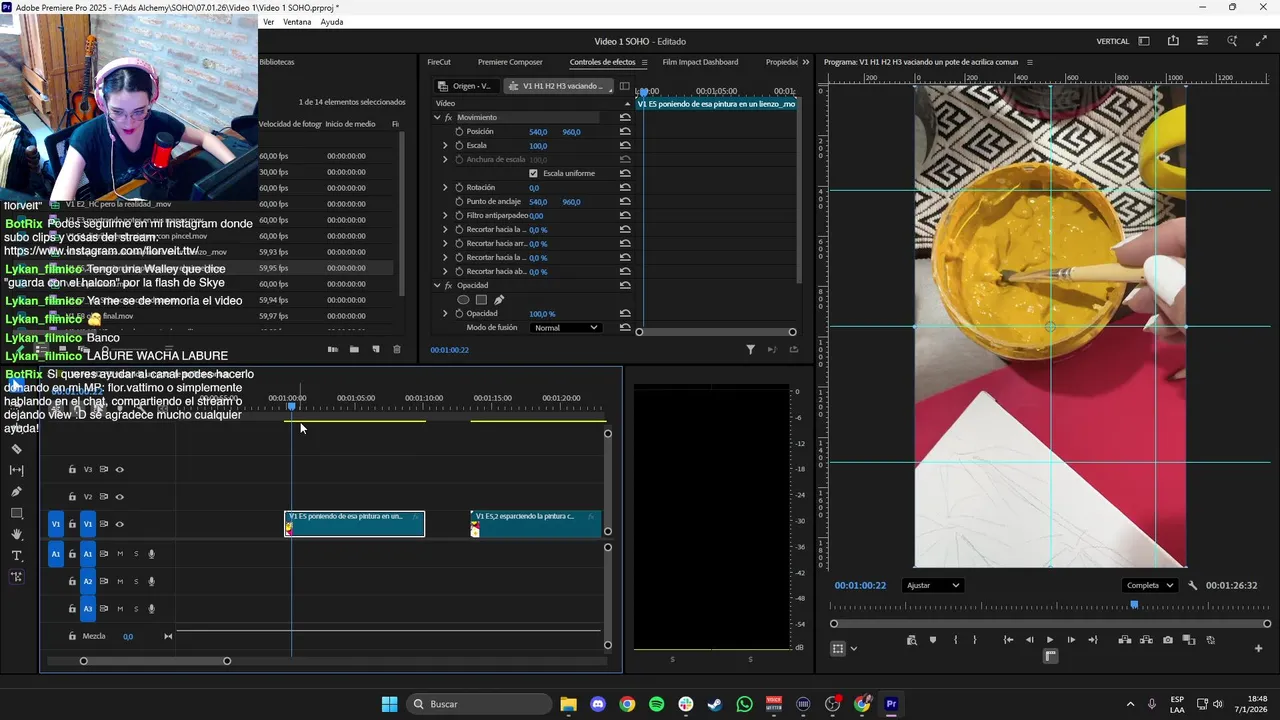Open Controles de efectos panel menu

(645, 62)
